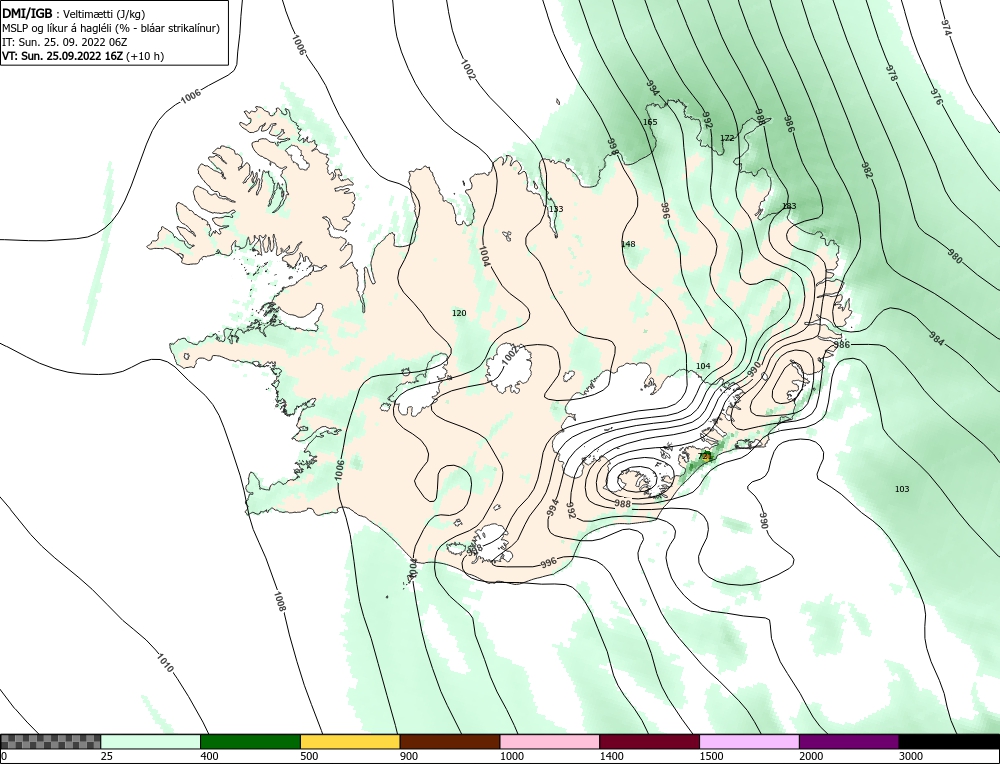1000x764 pixels.
Task: Click the light green 25–400 legend swatch
Action: tap(151, 742)
